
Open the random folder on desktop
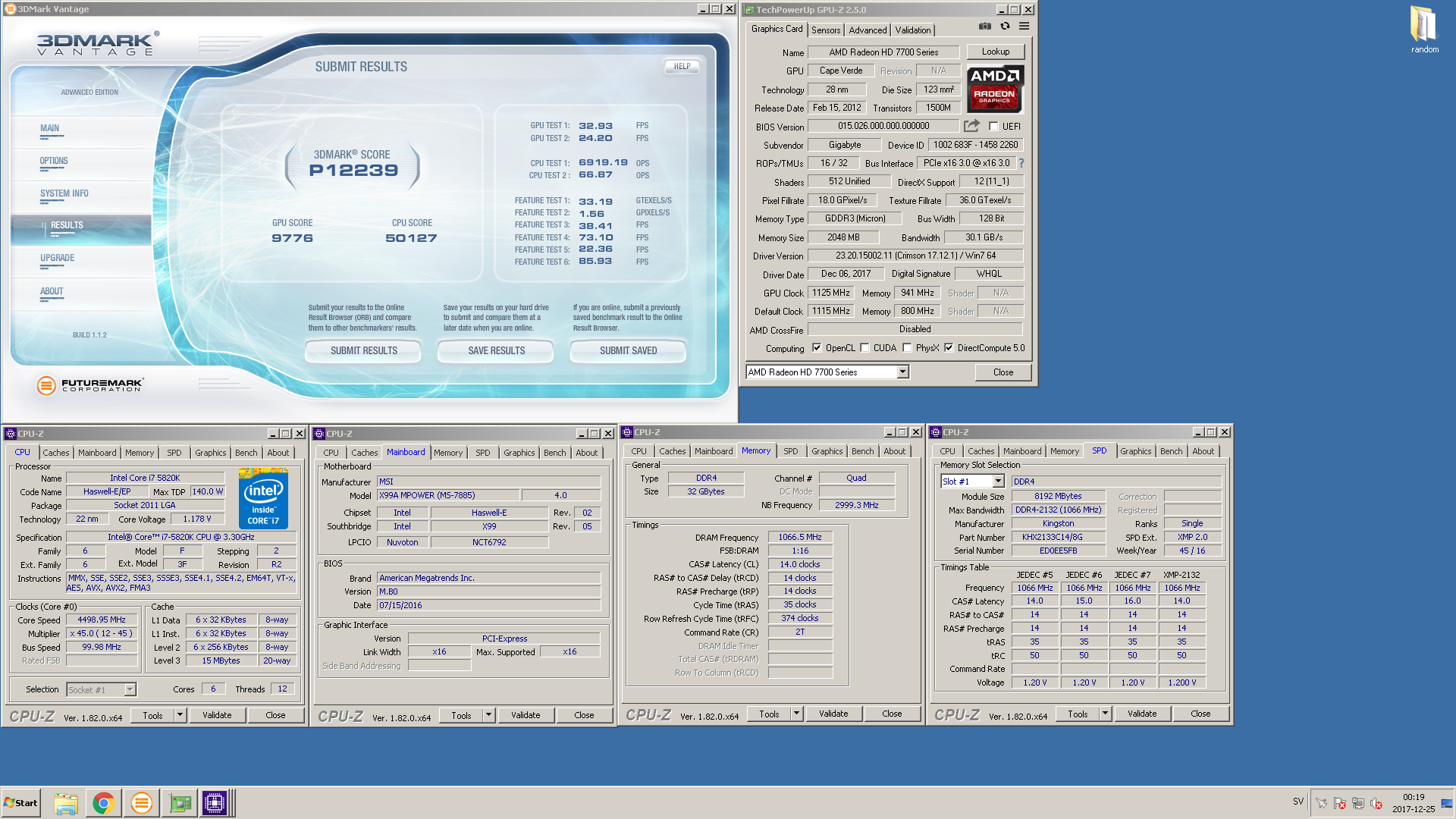tap(1424, 30)
